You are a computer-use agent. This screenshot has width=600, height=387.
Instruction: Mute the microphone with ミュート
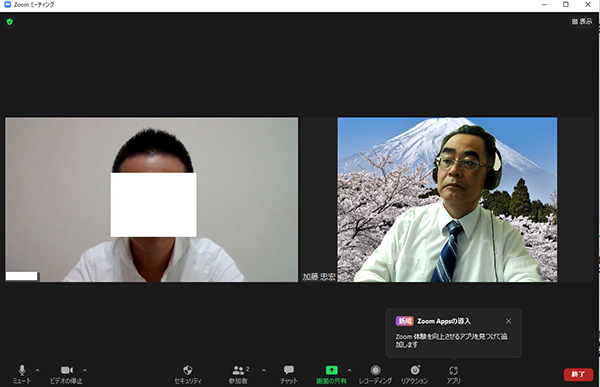click(x=22, y=374)
